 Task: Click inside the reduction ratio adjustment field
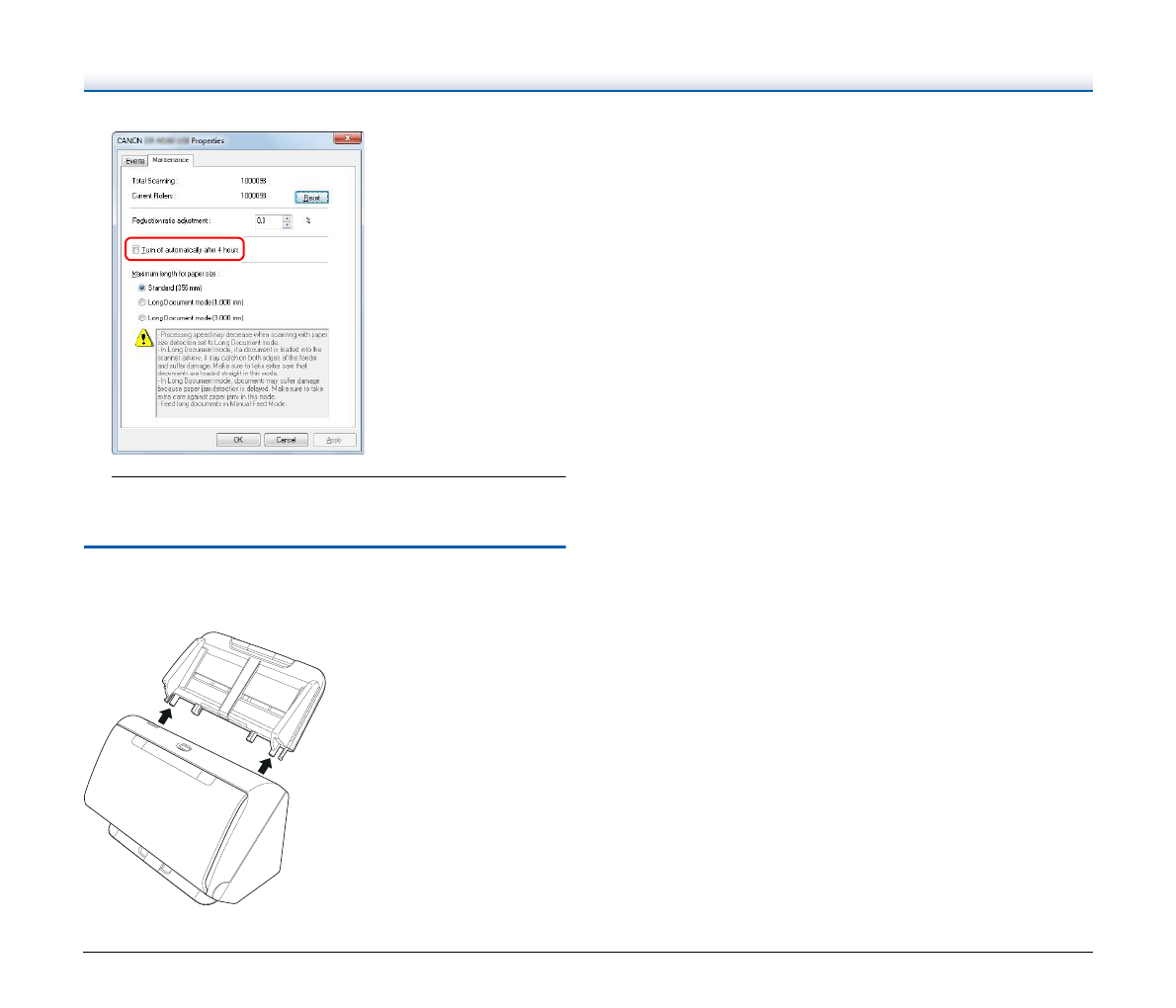267,220
